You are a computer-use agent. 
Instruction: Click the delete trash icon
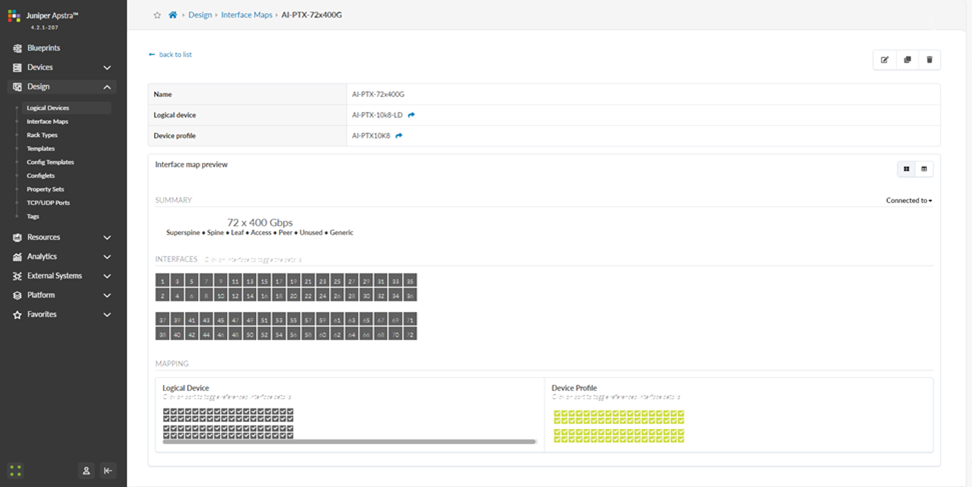tap(929, 60)
